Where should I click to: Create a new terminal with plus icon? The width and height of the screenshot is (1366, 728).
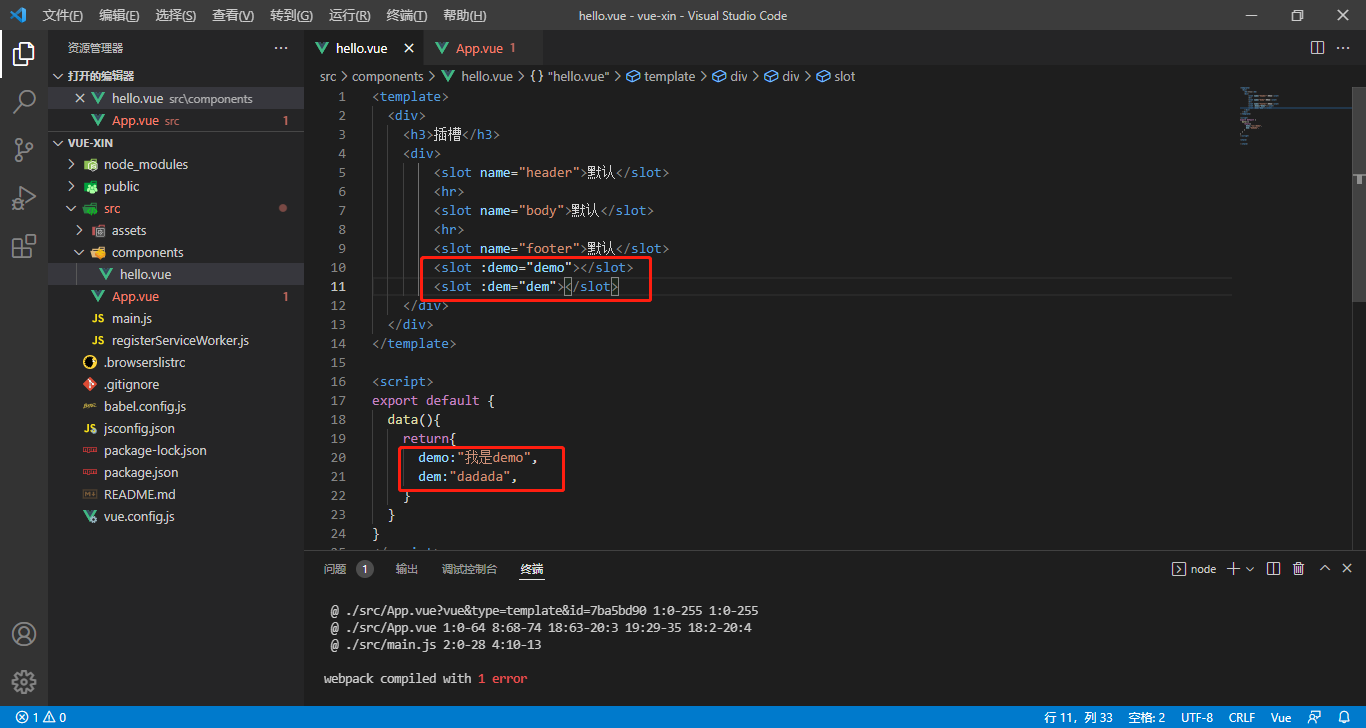pyautogui.click(x=1233, y=568)
